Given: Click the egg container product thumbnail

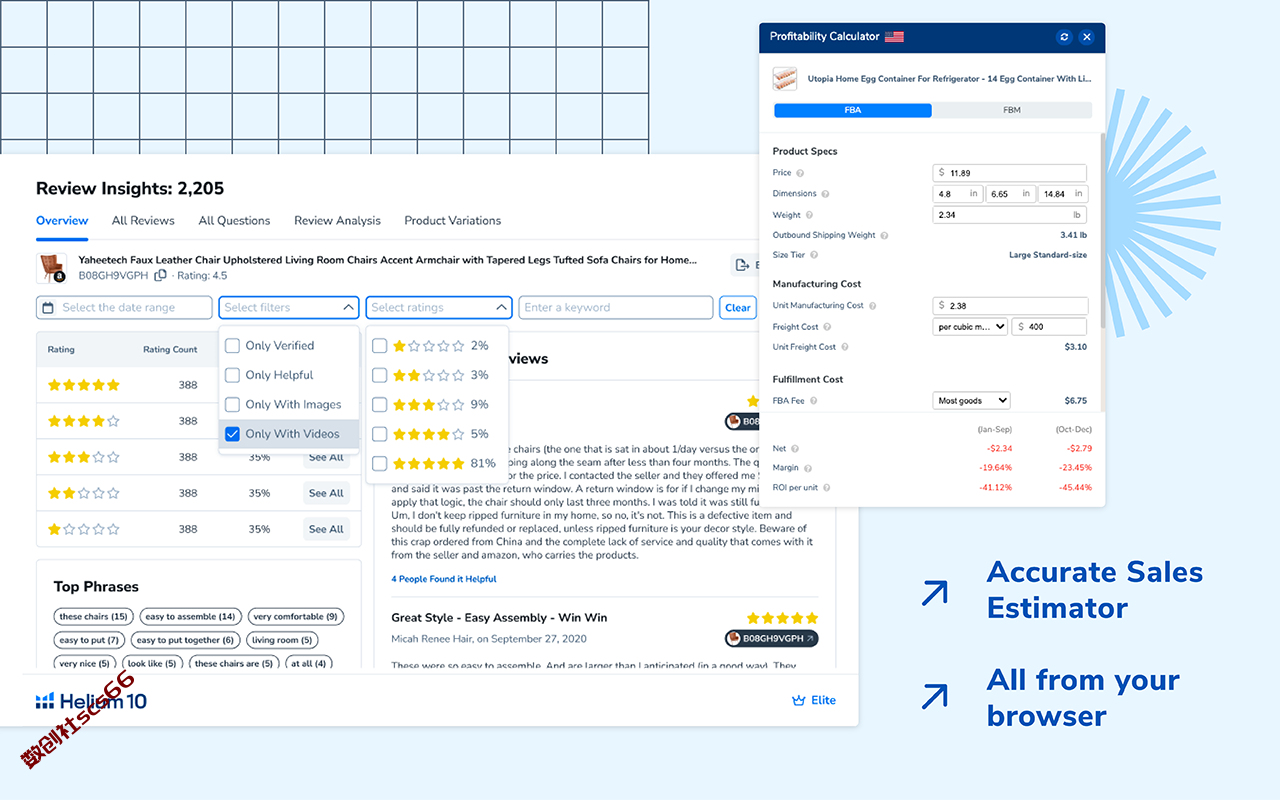Looking at the screenshot, I should (785, 78).
